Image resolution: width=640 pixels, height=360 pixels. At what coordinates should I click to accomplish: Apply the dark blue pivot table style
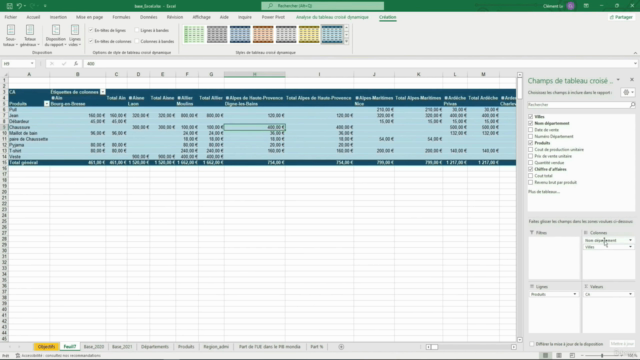click(x=240, y=34)
